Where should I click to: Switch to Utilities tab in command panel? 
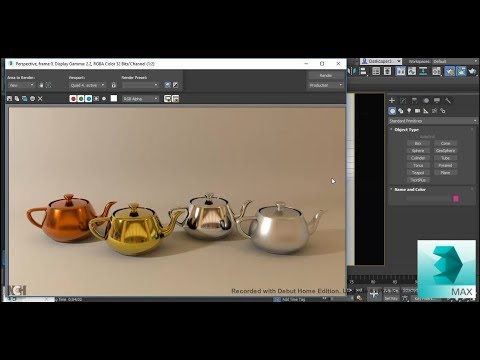pyautogui.click(x=448, y=100)
